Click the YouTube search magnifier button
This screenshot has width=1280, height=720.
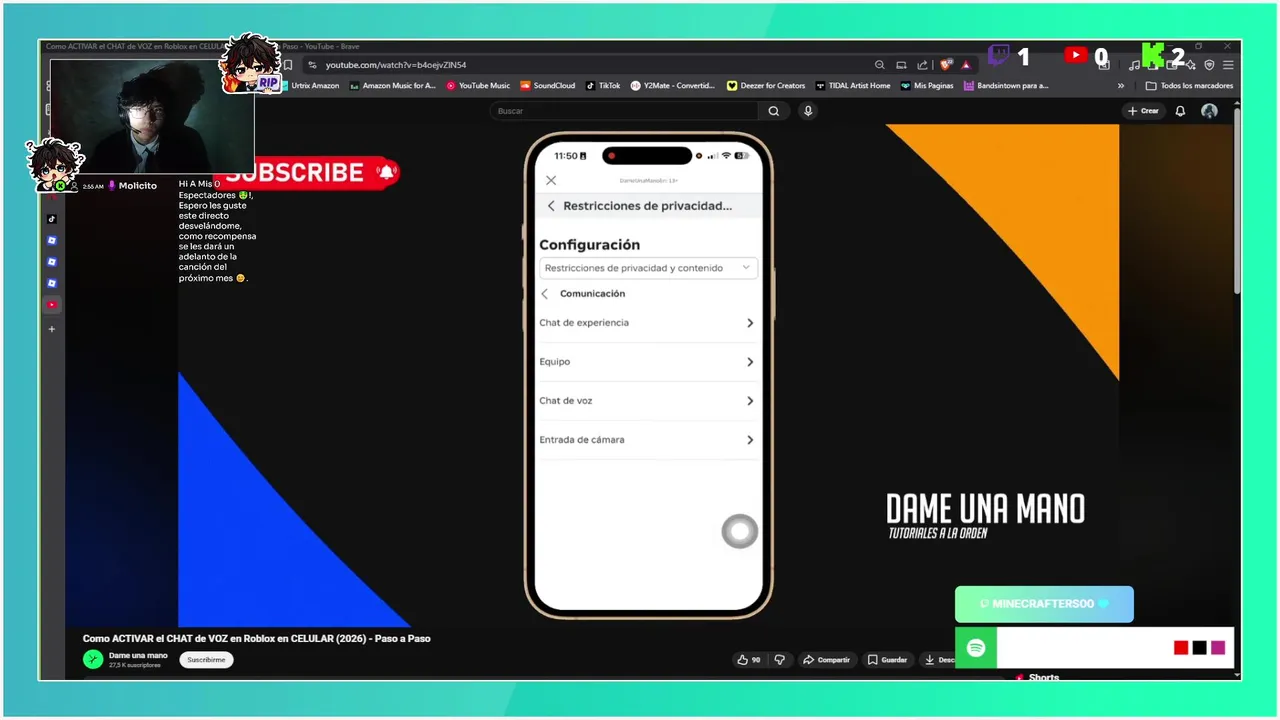coord(773,111)
